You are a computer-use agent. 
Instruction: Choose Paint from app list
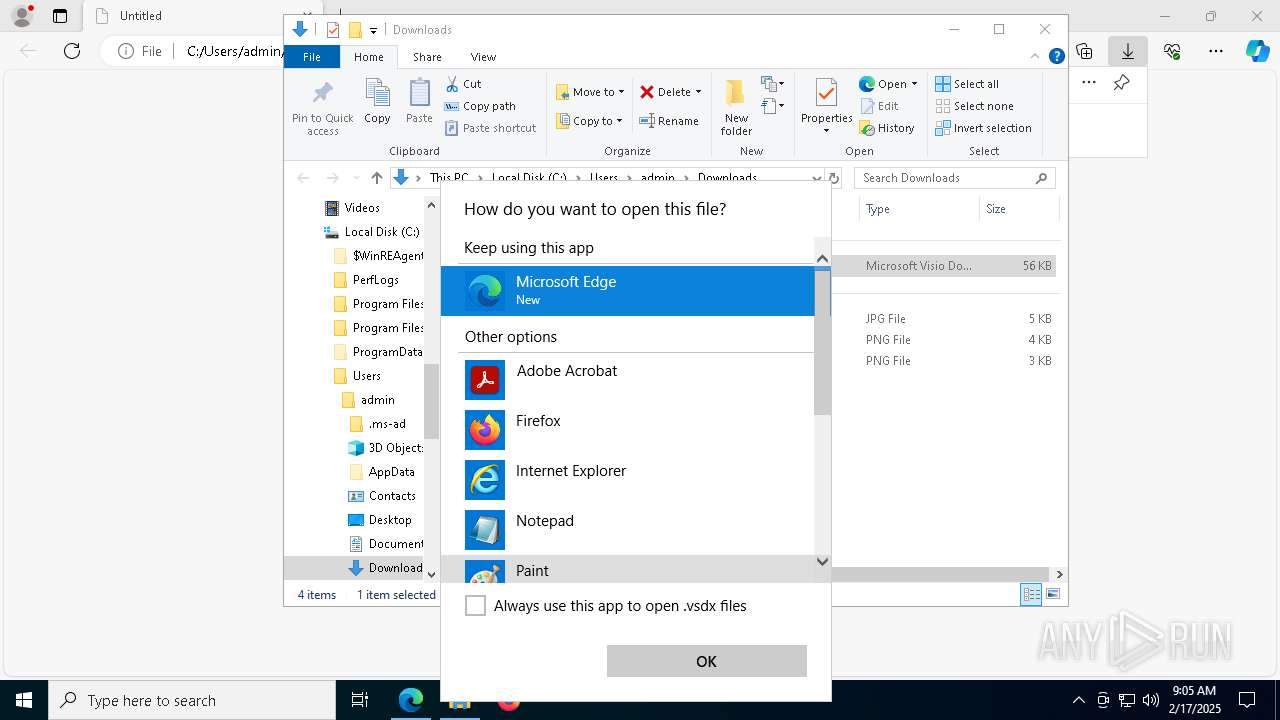628,570
